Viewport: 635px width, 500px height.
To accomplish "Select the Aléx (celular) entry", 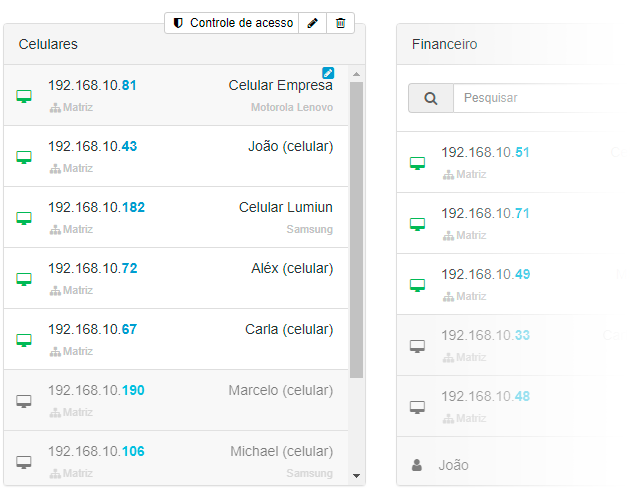I will click(291, 269).
